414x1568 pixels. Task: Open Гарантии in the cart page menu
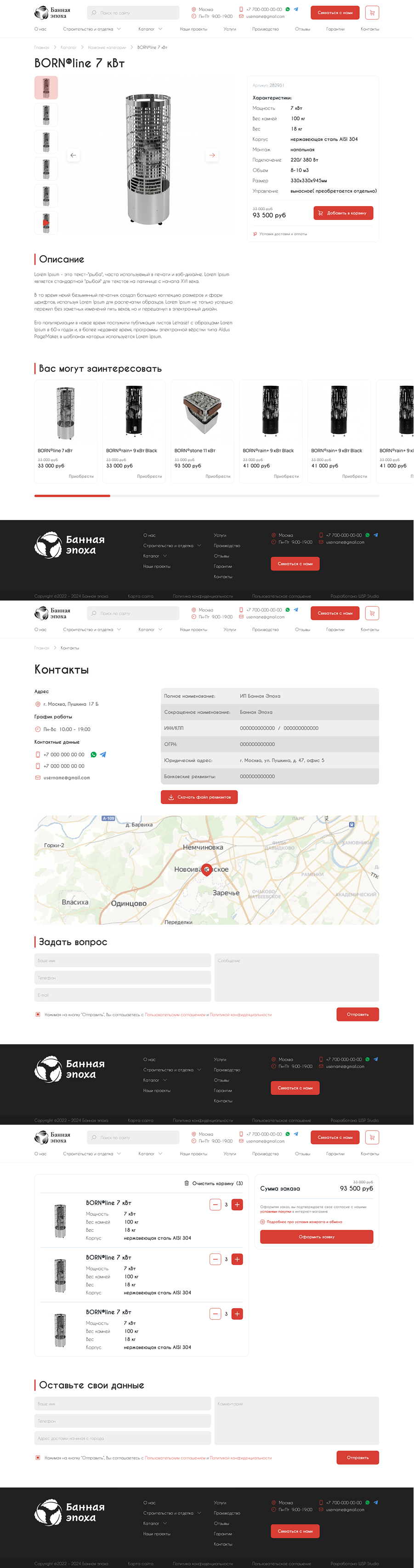pos(335,1154)
